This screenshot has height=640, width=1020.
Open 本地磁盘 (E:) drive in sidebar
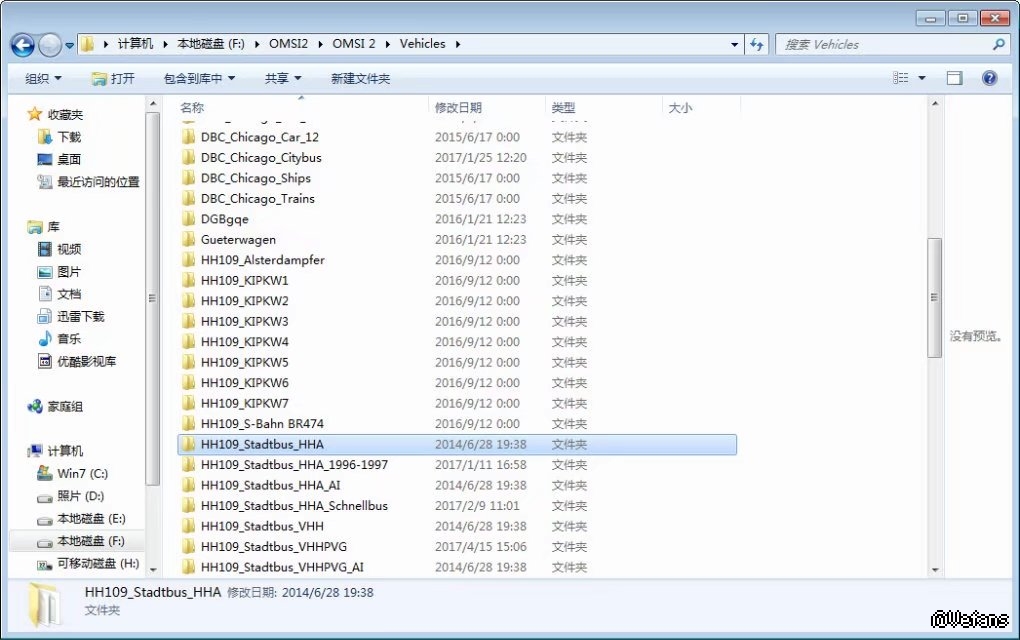(x=91, y=518)
